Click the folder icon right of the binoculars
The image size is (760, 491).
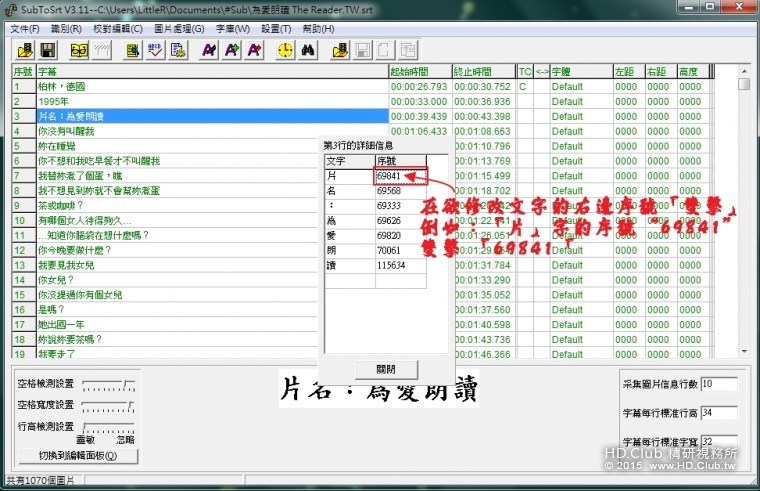click(340, 50)
